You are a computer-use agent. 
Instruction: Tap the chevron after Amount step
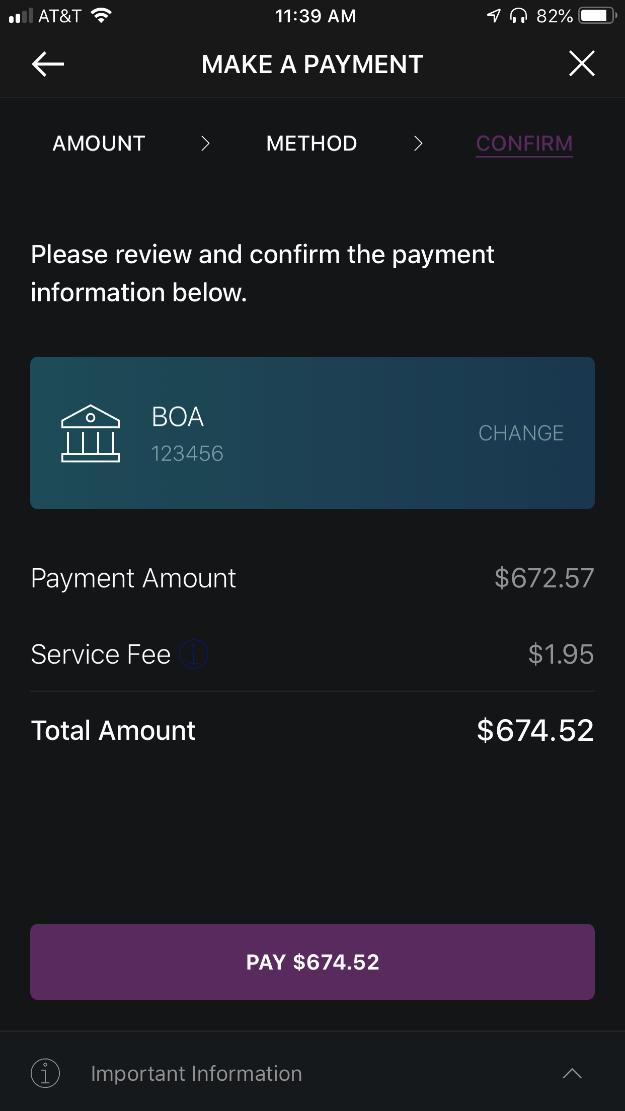(205, 143)
